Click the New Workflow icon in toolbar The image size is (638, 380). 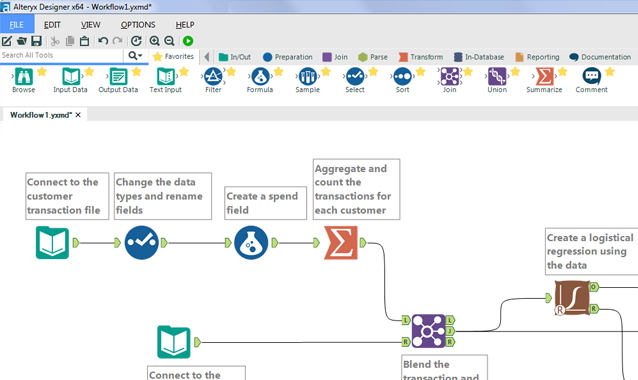7,41
